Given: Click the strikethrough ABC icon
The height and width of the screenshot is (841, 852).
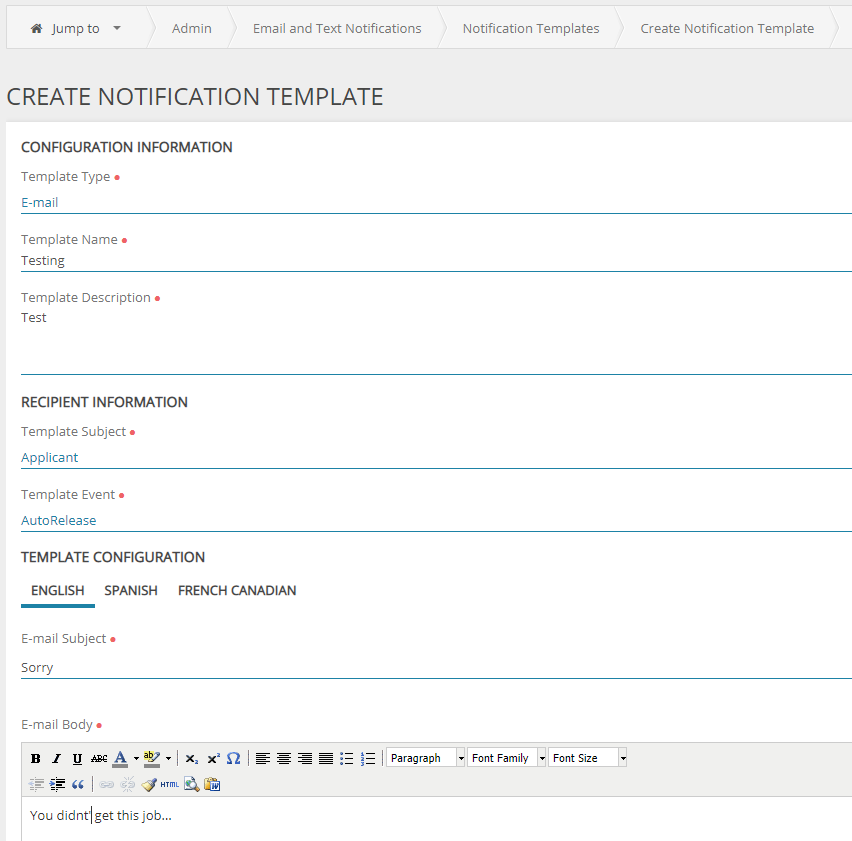Looking at the screenshot, I should 99,758.
